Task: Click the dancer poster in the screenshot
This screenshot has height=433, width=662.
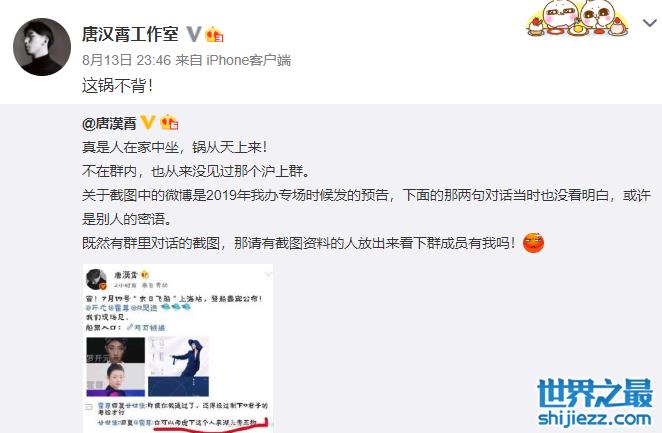Action: [x=178, y=366]
